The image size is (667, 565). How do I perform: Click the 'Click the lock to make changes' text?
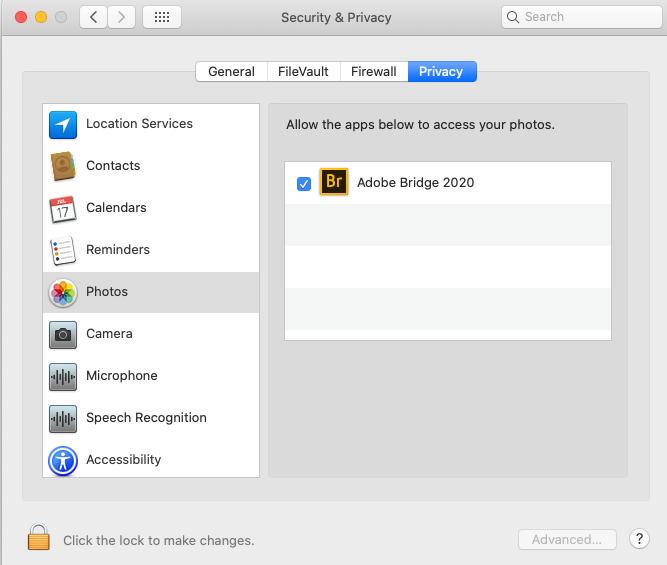pyautogui.click(x=159, y=540)
